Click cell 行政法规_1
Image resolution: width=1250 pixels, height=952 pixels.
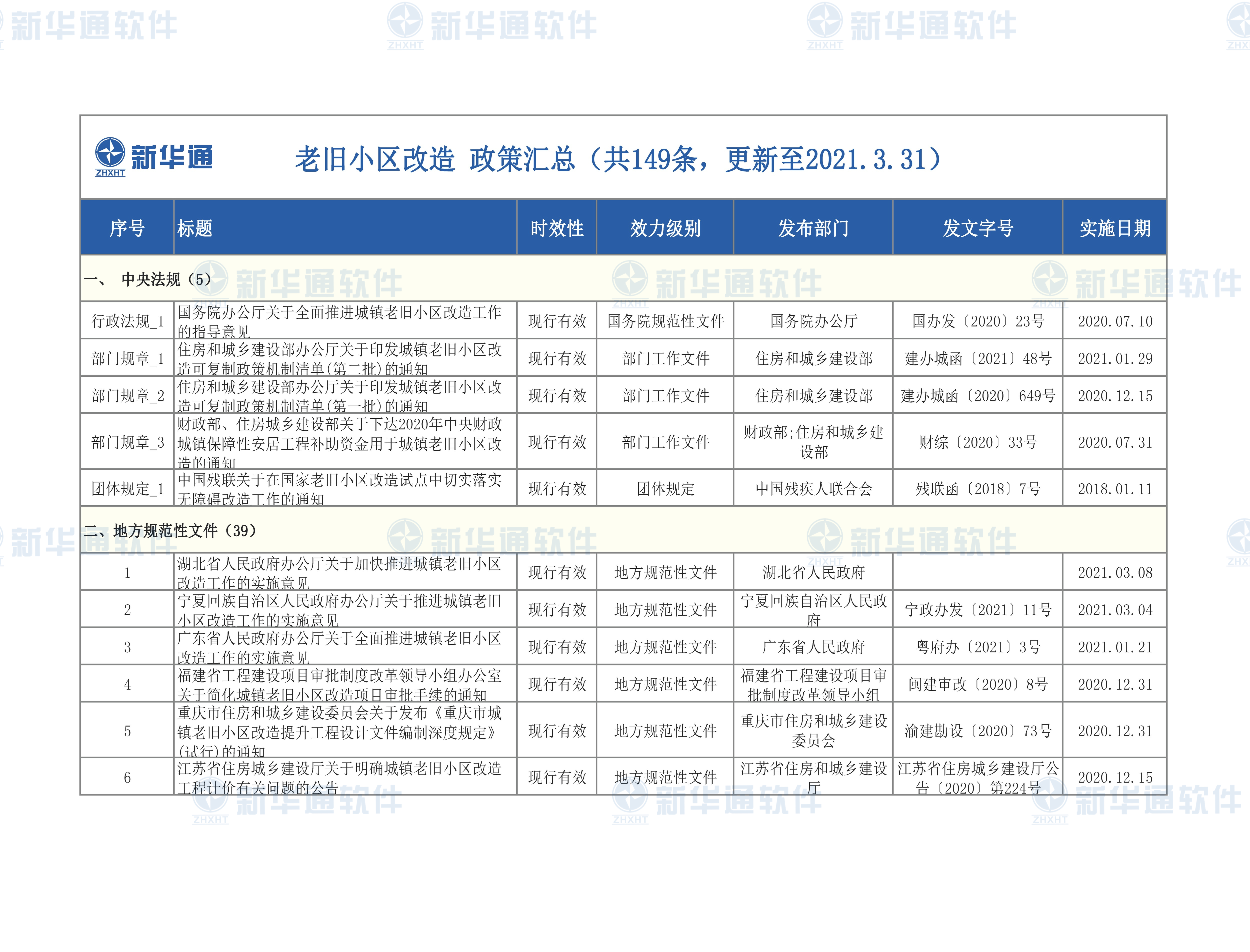pyautogui.click(x=127, y=321)
